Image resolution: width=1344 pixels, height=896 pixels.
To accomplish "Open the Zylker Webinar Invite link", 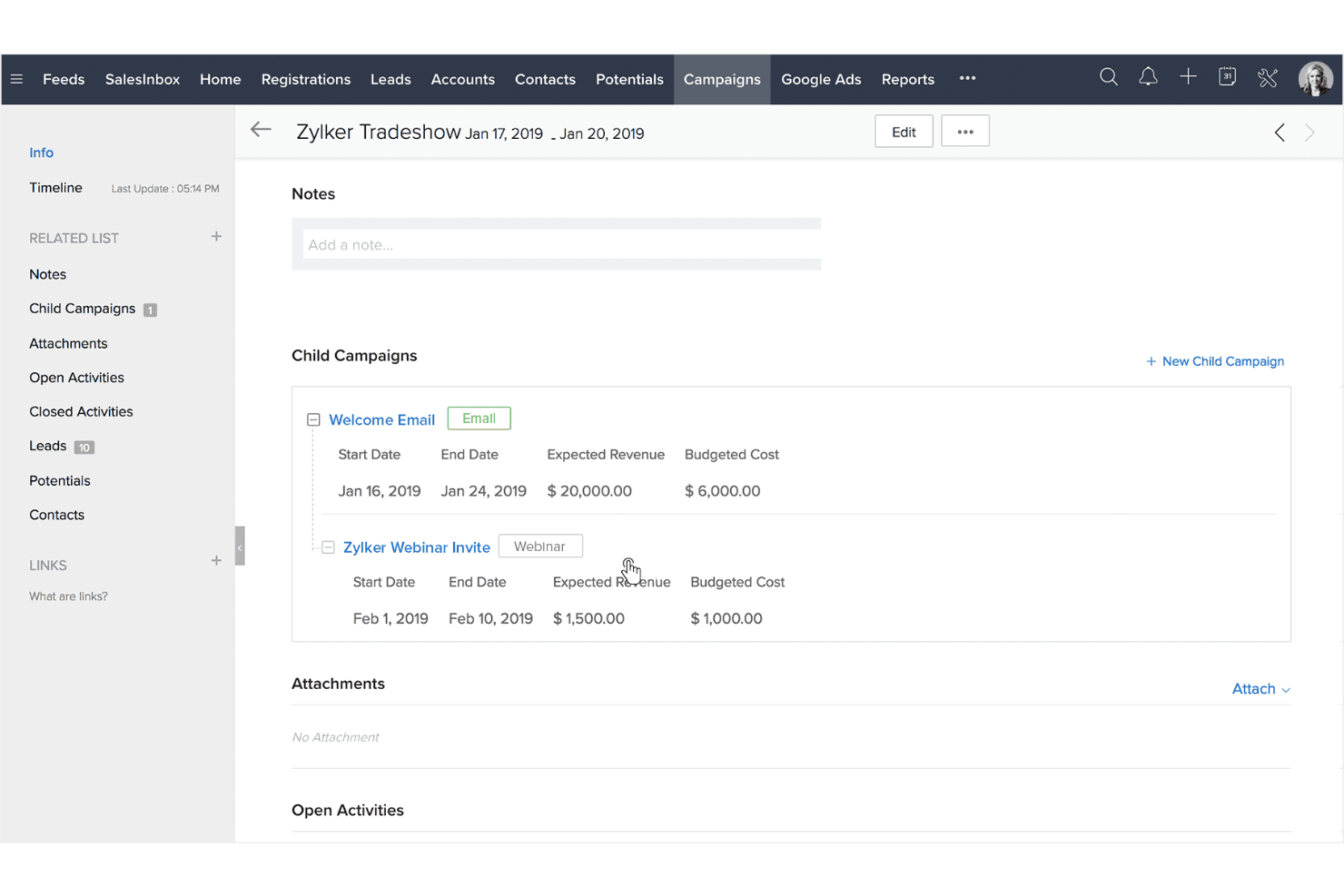I will point(416,547).
